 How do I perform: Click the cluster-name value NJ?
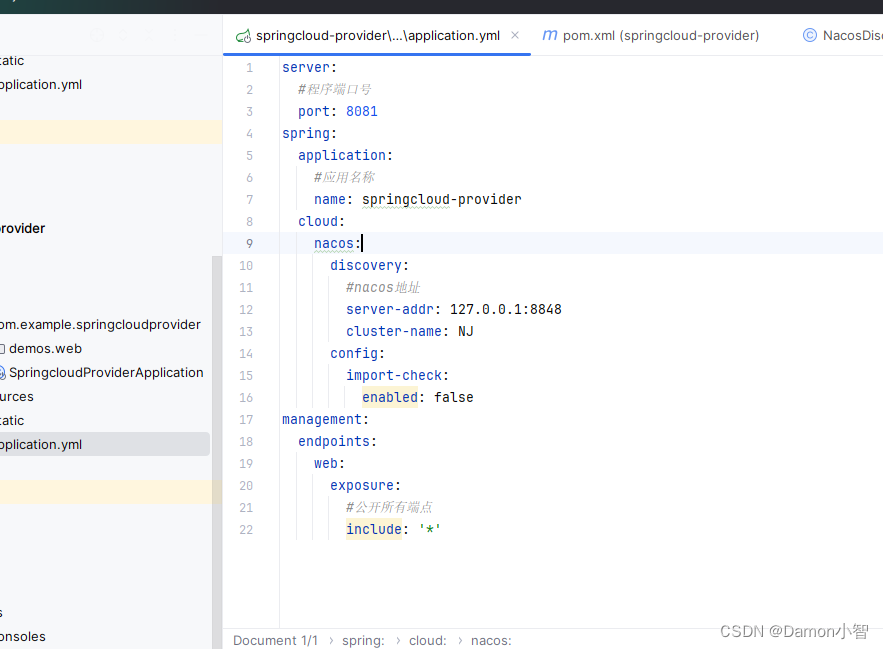click(x=466, y=331)
